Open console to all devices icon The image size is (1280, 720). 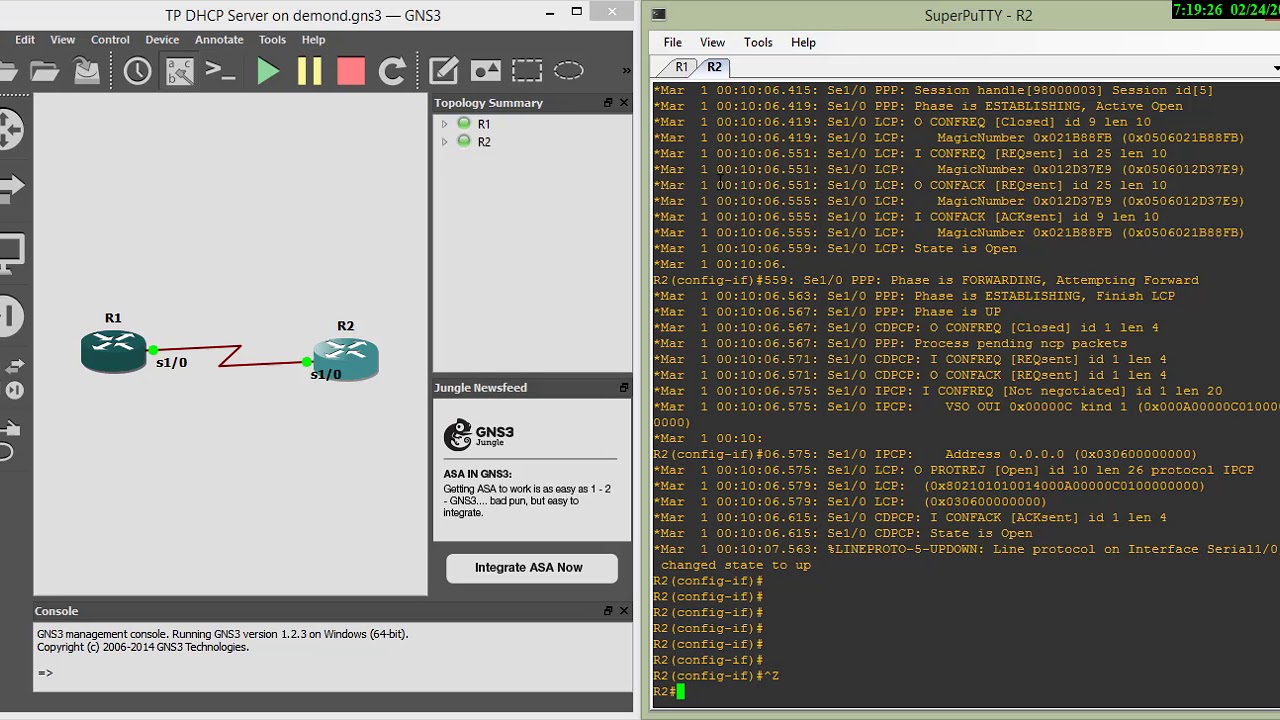[220, 71]
